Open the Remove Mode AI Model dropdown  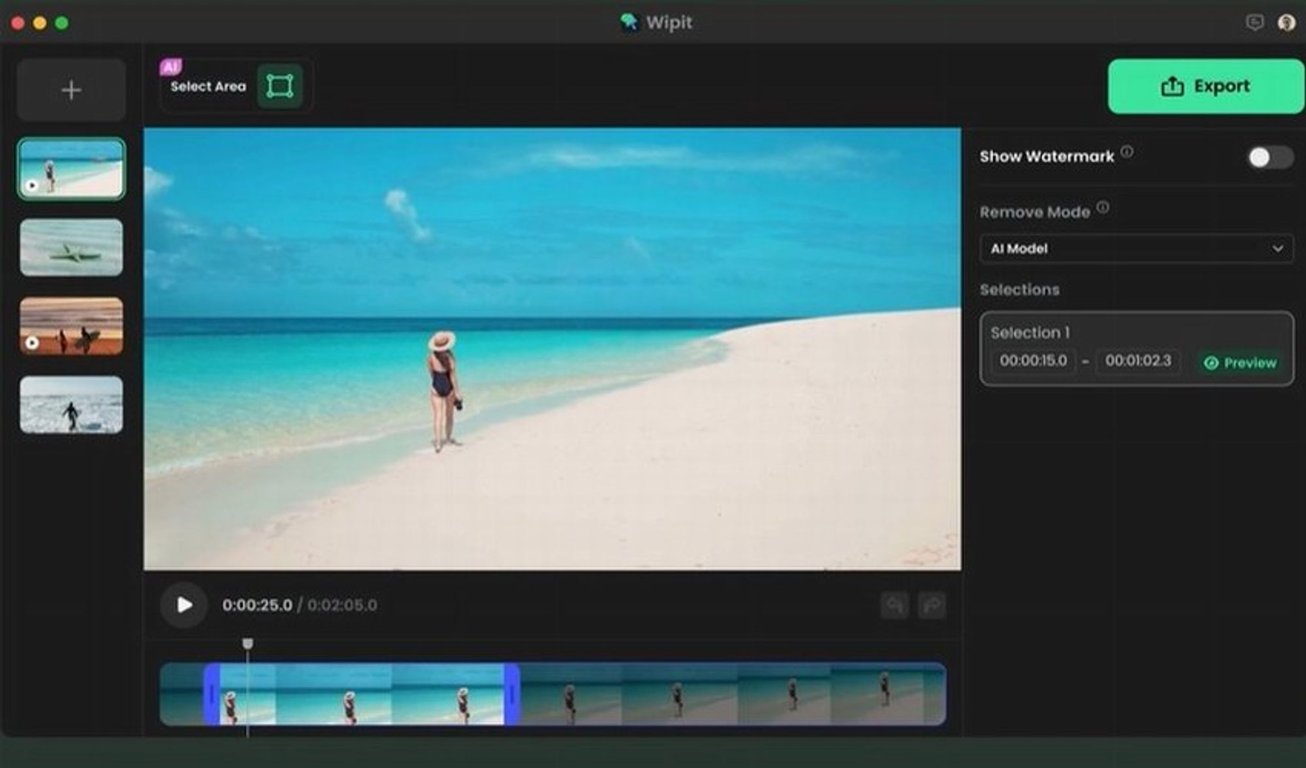[x=1137, y=248]
